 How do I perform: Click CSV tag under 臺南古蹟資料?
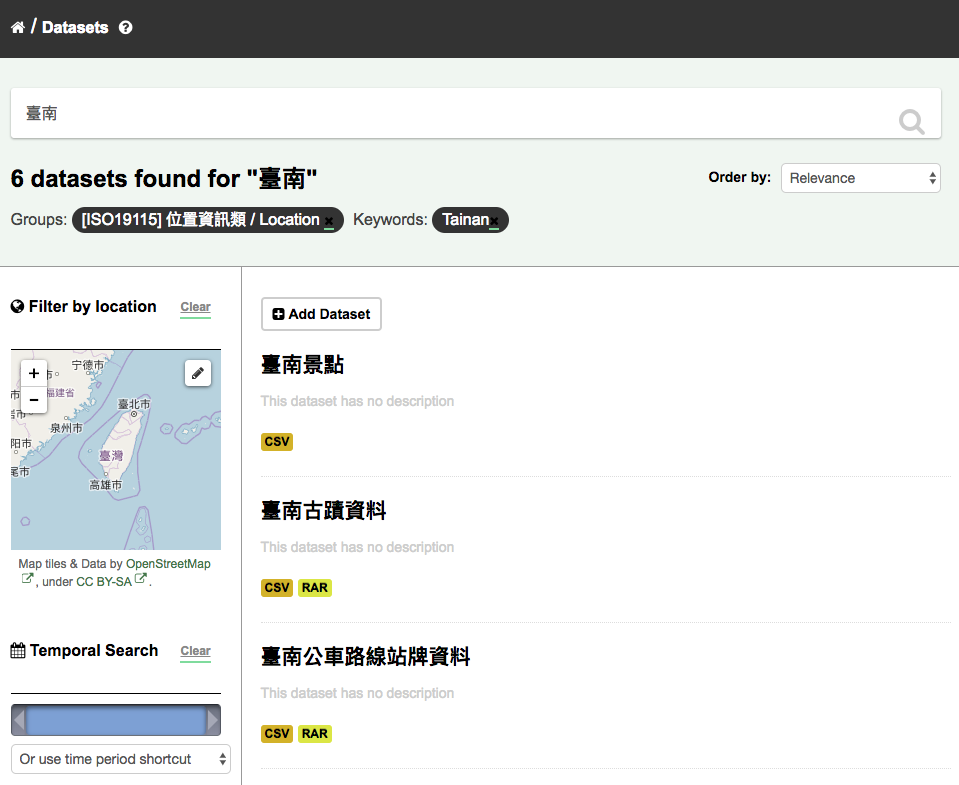277,588
